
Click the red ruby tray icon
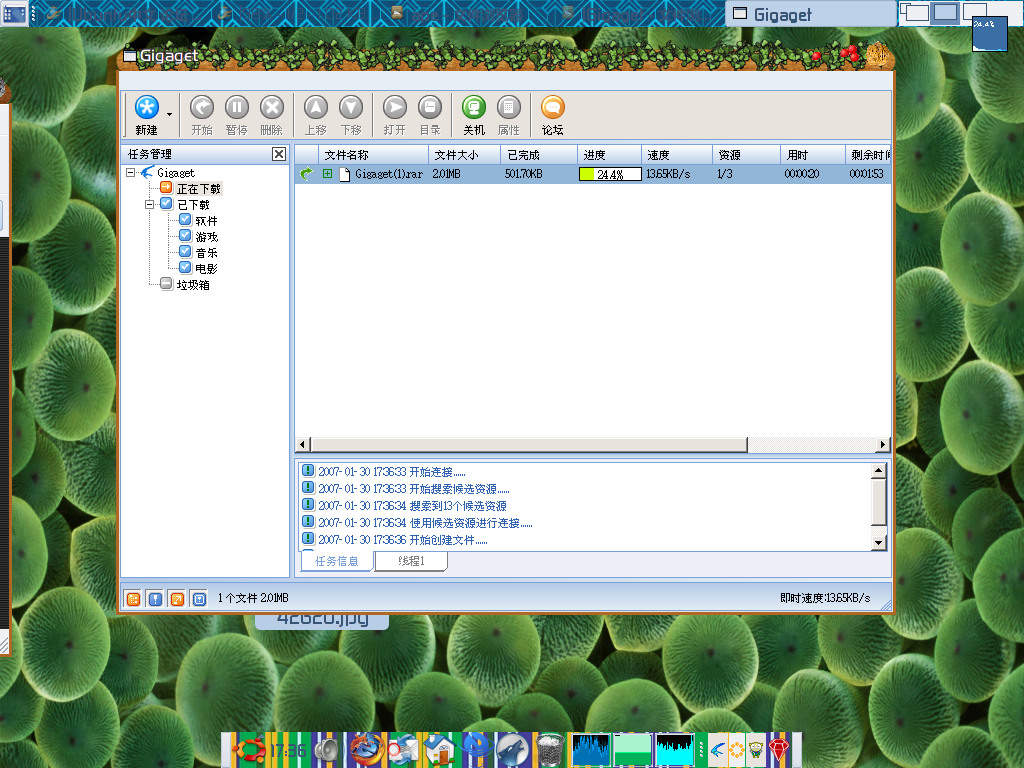(779, 749)
